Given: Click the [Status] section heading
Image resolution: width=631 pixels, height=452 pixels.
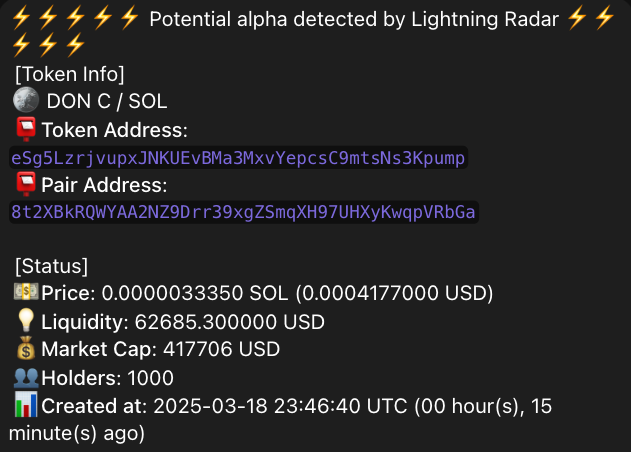Looking at the screenshot, I should (x=51, y=266).
